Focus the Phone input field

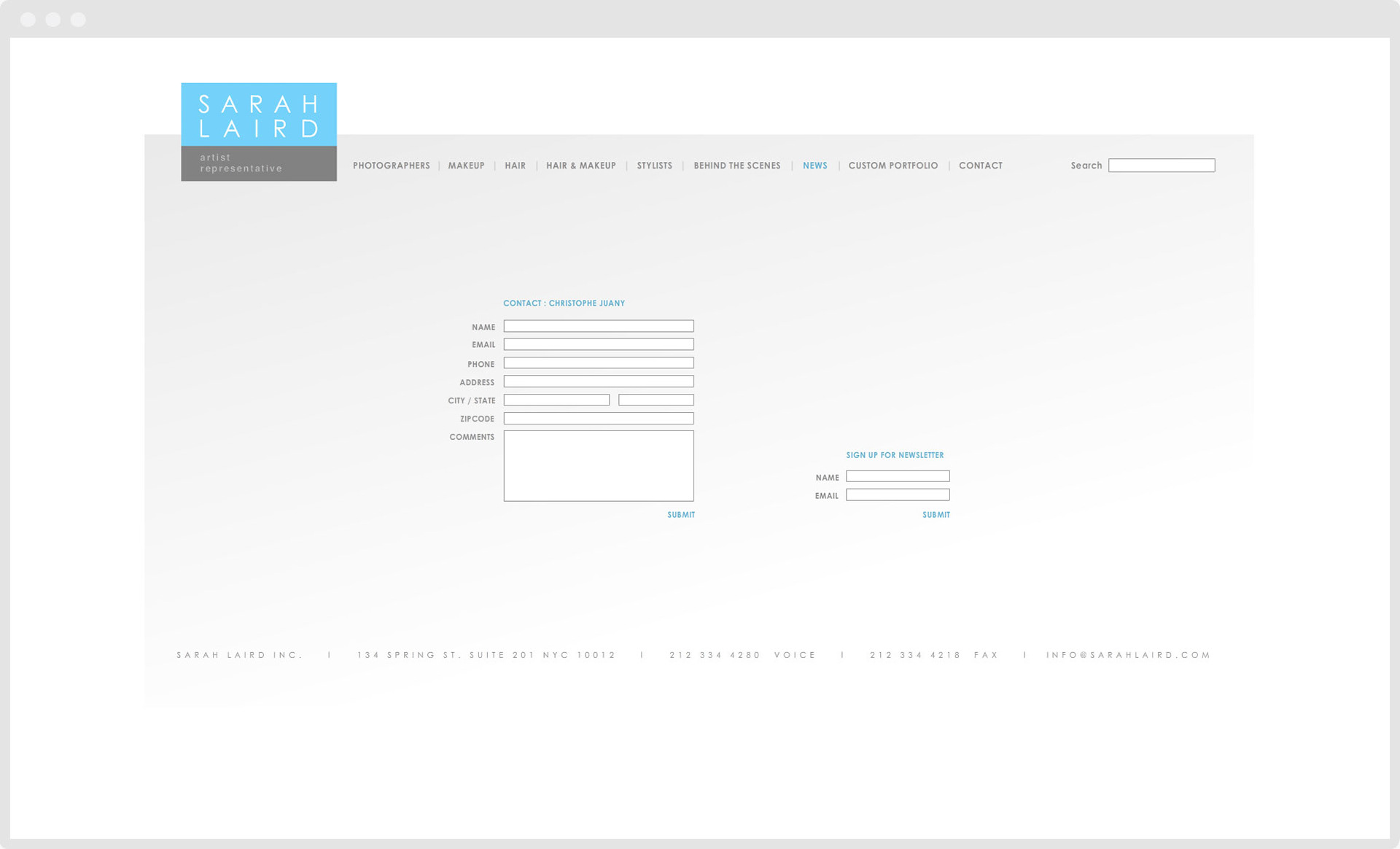point(598,363)
